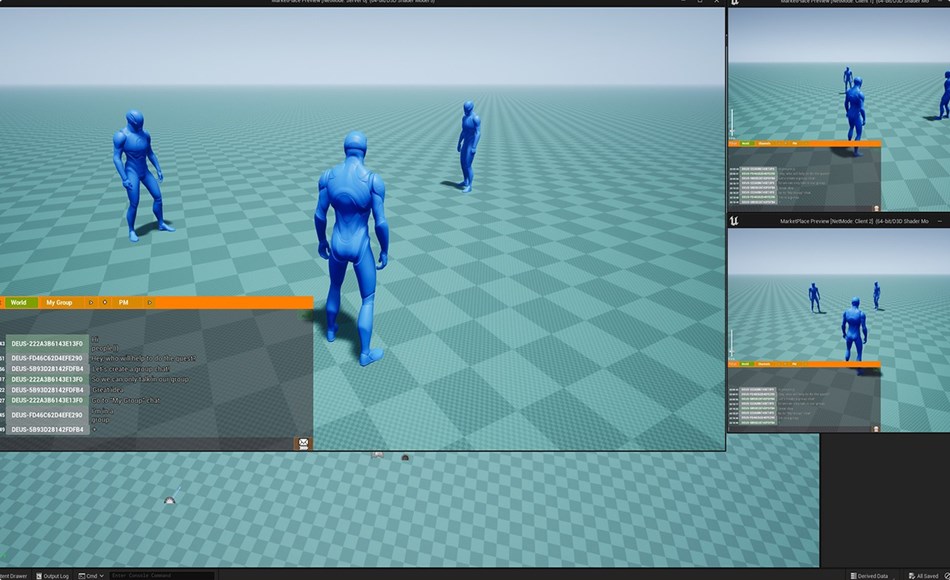
Task: Click the send icon in Client 2 chat
Action: point(876,429)
